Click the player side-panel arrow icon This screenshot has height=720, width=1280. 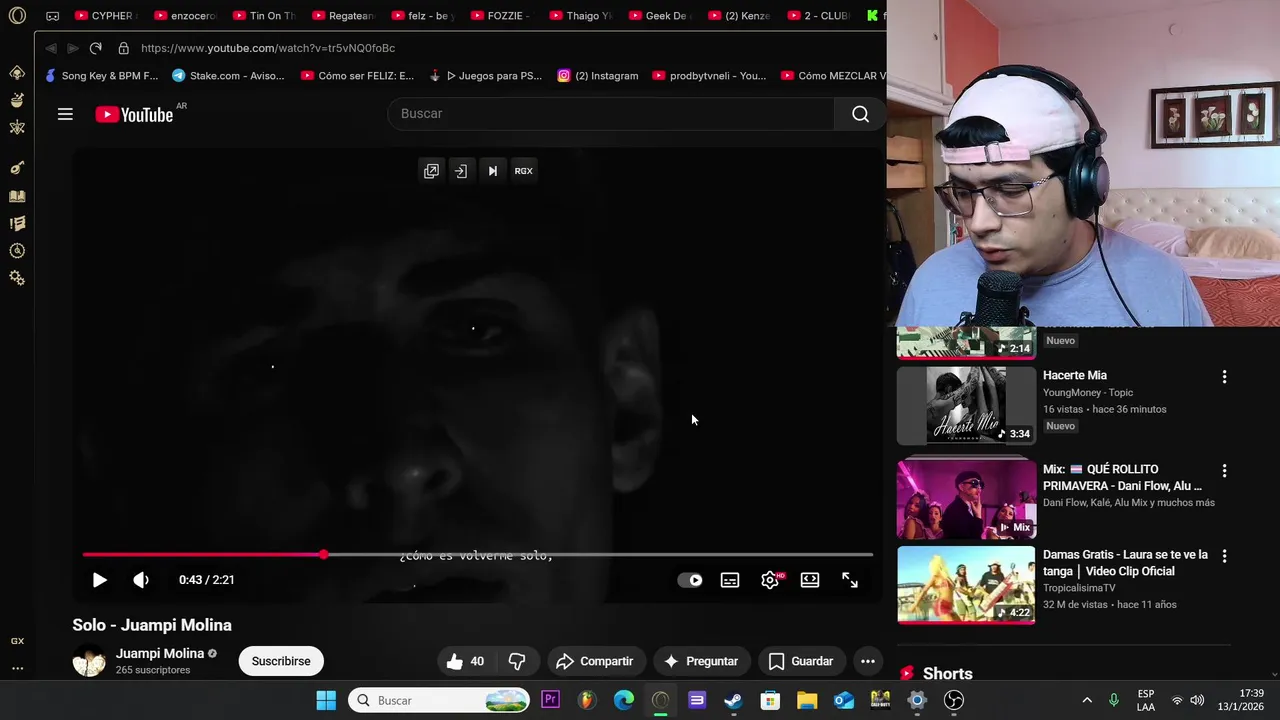coord(461,171)
